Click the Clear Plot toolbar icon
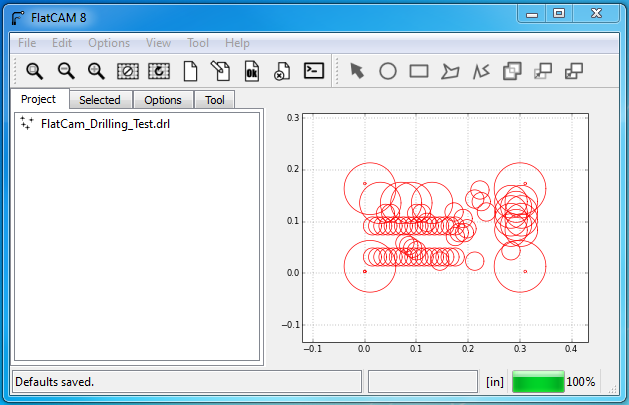Image resolution: width=629 pixels, height=405 pixels. click(128, 71)
